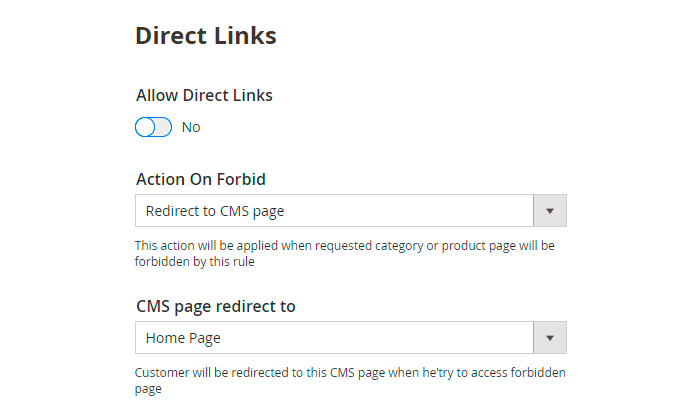Open the Action On Forbid dropdown

click(x=350, y=211)
